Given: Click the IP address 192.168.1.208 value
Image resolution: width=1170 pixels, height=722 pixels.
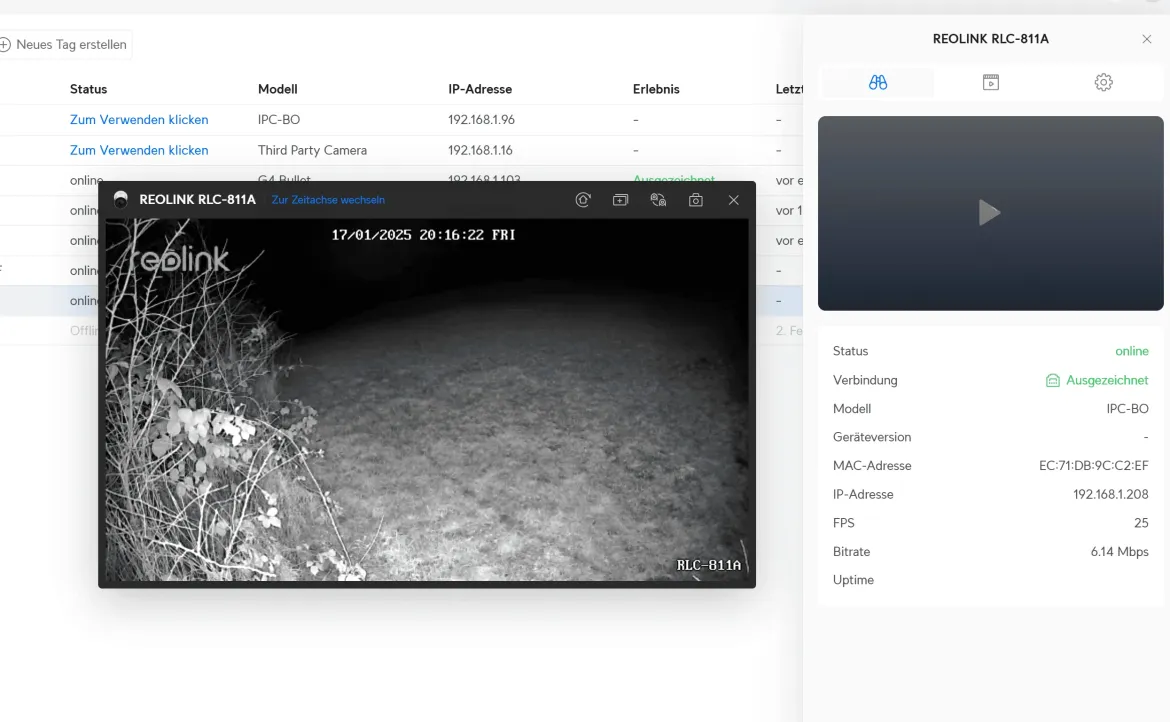Looking at the screenshot, I should click(x=1110, y=494).
